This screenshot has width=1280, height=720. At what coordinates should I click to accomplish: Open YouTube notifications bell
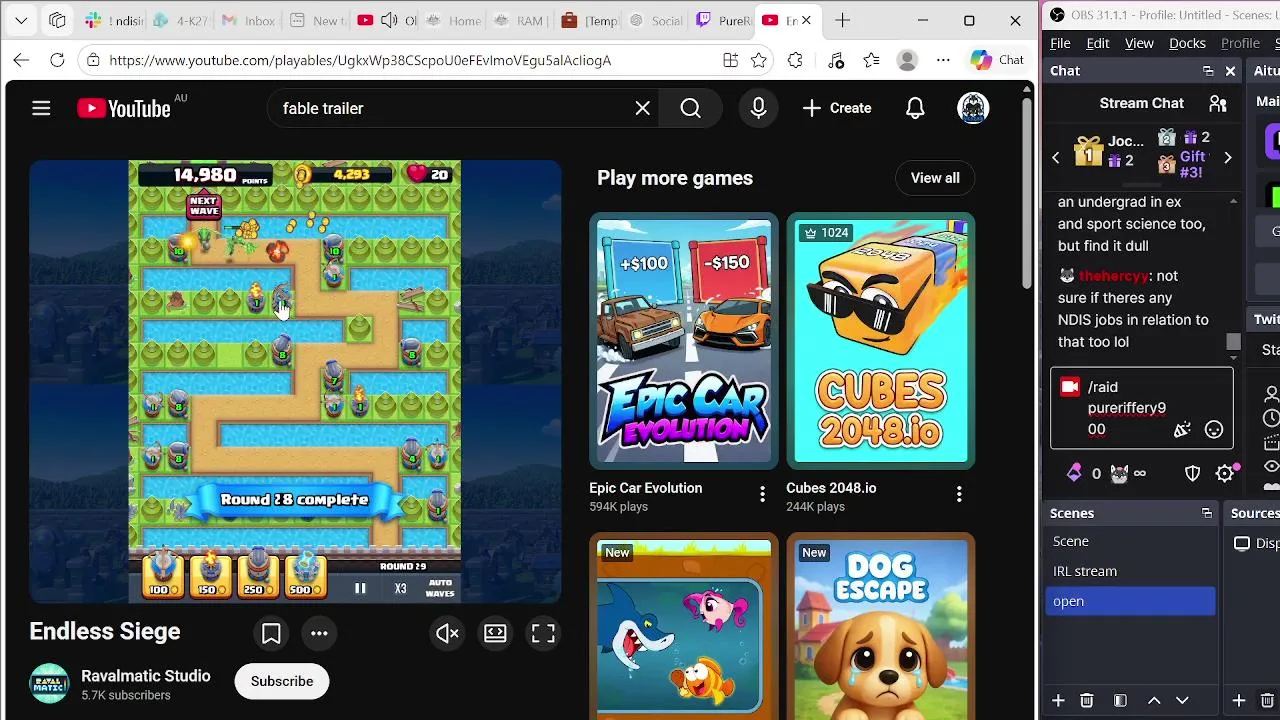(915, 108)
